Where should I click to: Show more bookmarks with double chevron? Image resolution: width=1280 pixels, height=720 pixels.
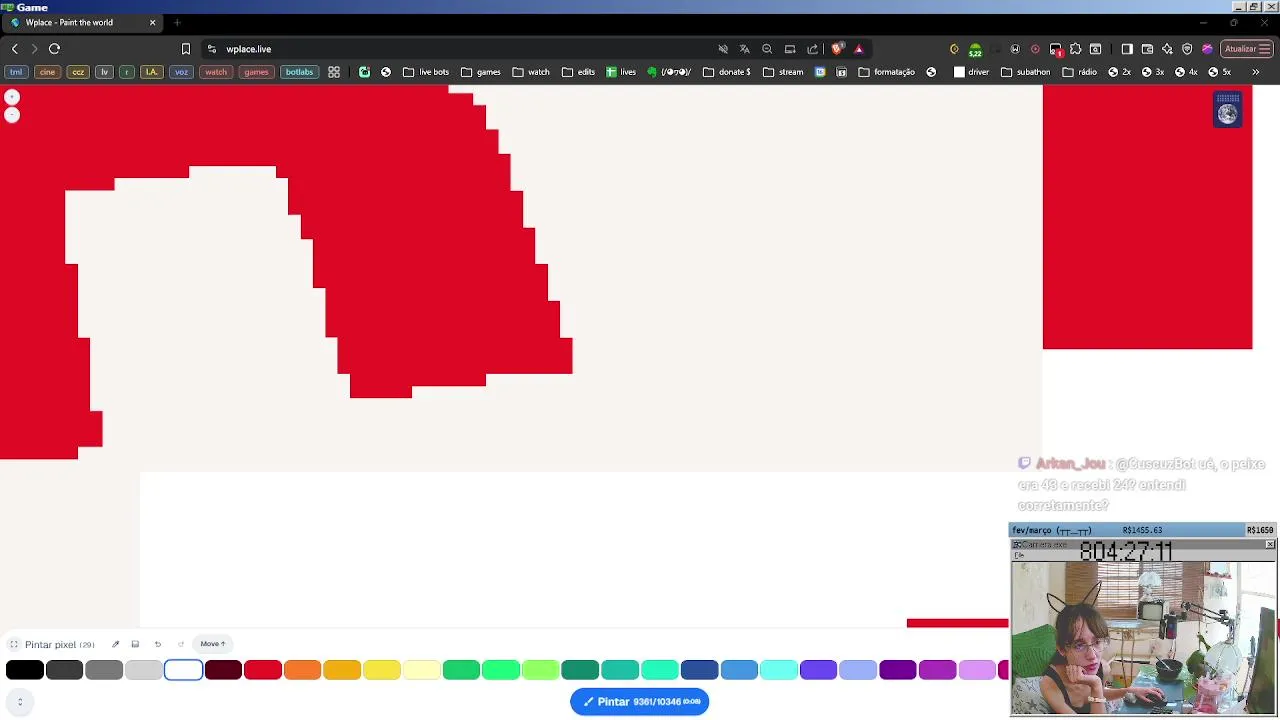click(1255, 72)
